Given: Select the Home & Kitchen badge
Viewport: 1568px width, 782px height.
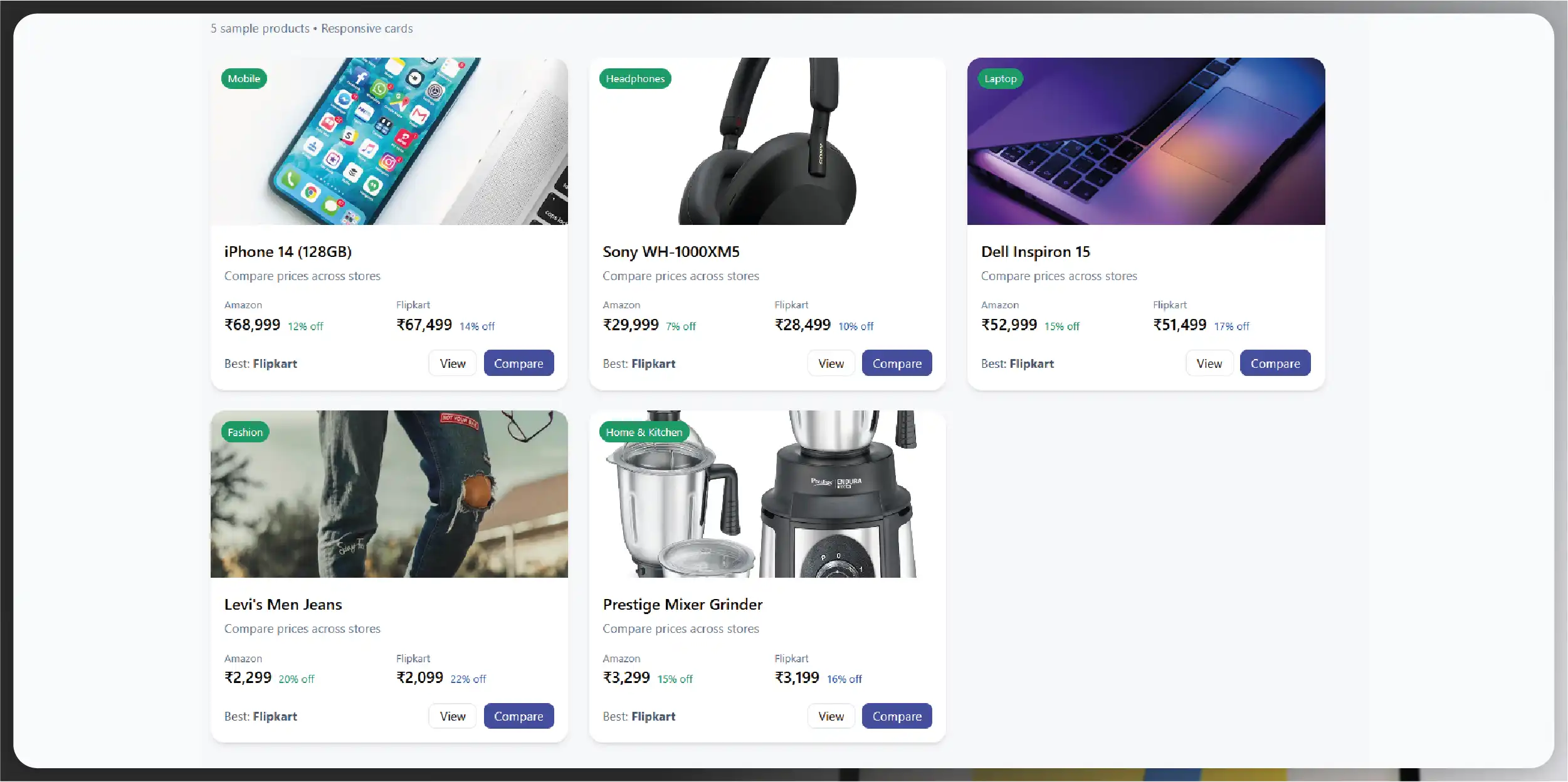Looking at the screenshot, I should [644, 432].
